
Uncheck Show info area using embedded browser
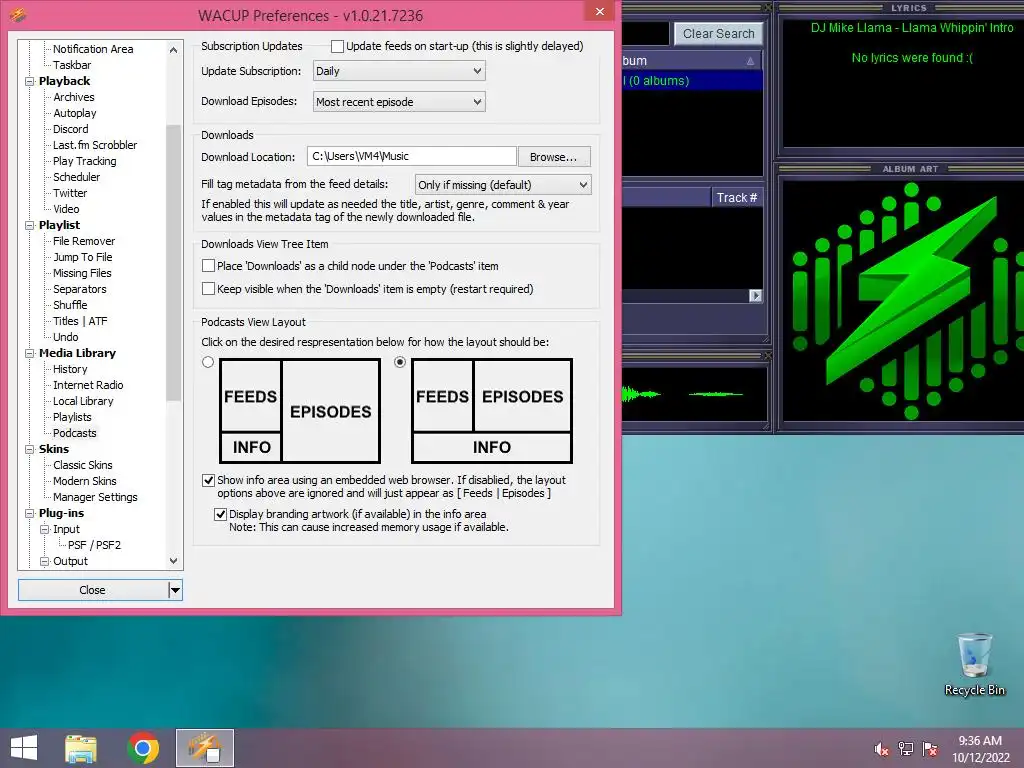click(208, 481)
